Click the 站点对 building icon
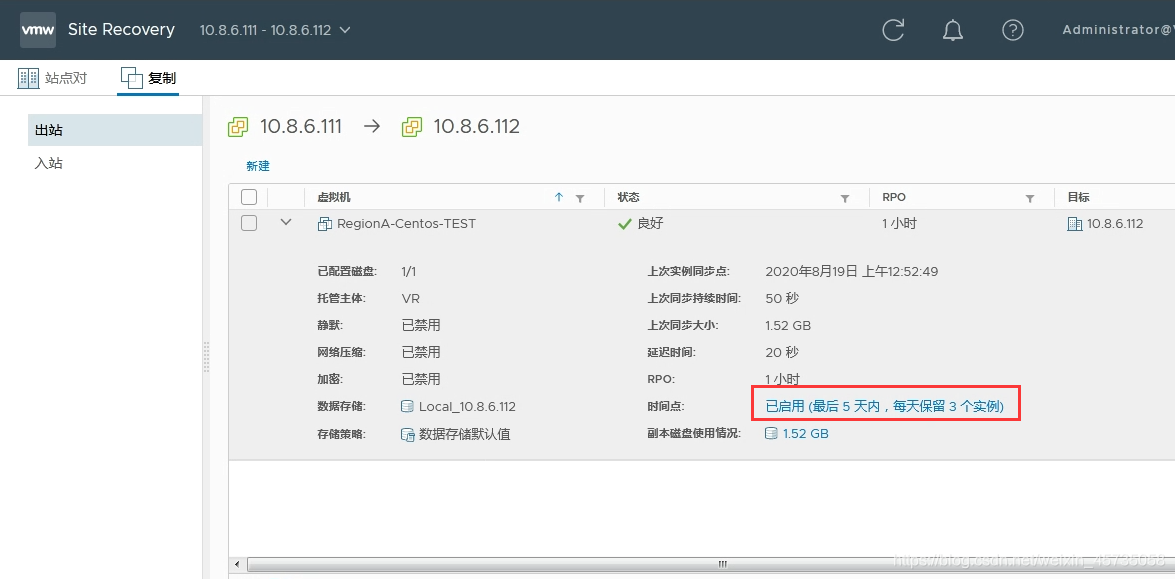 (x=28, y=78)
